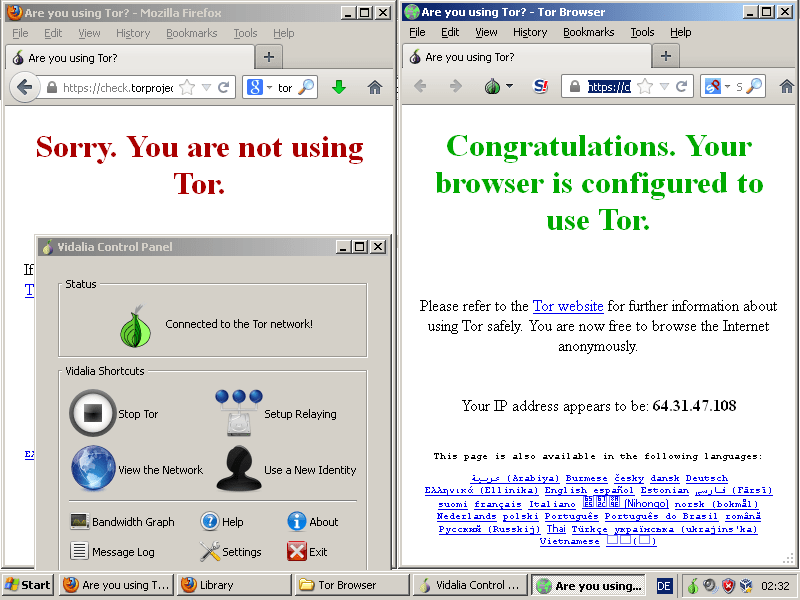Click Use a New Identity silhouette
Viewport: 800px width, 600px height.
(239, 468)
